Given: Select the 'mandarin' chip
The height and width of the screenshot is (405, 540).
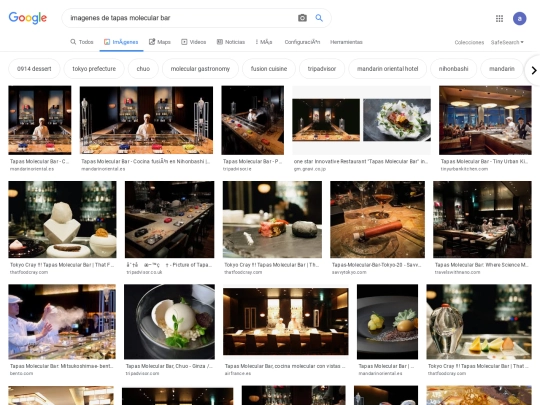Looking at the screenshot, I should [x=502, y=69].
